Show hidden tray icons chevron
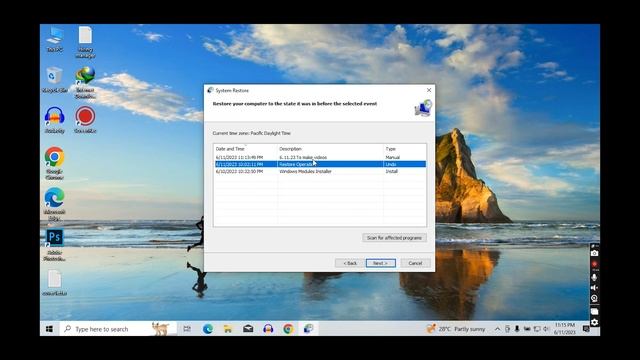Viewport: 640px width, 360px height. point(497,329)
